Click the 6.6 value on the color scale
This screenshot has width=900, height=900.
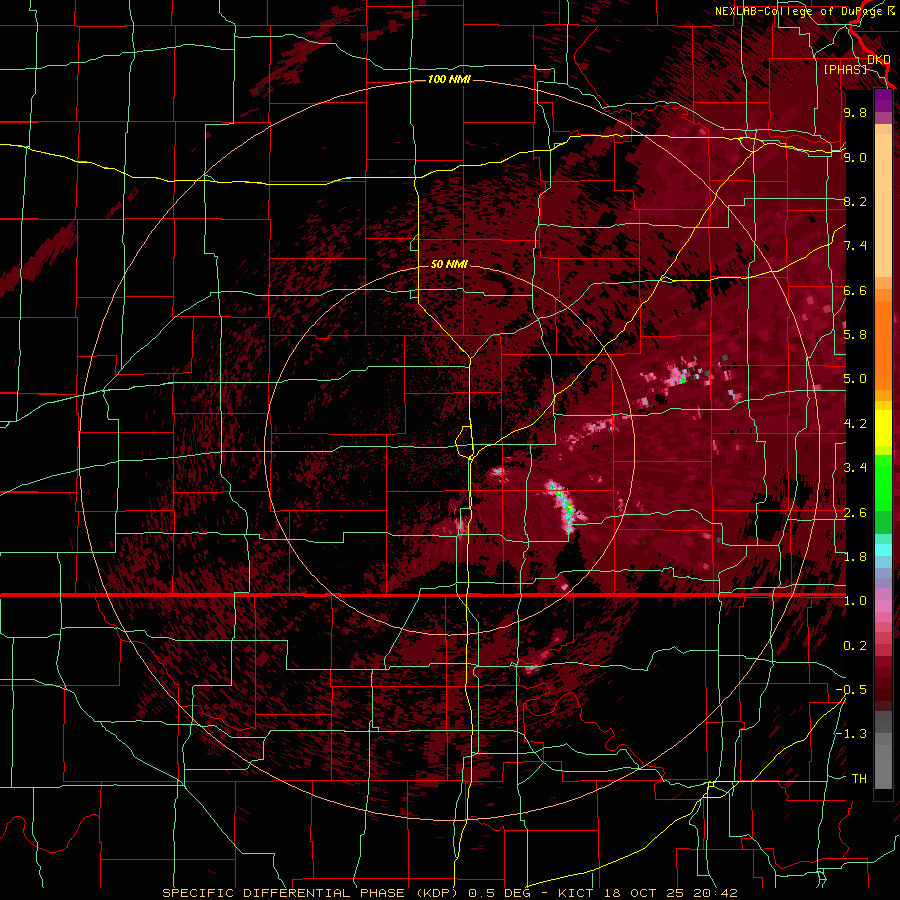point(855,290)
